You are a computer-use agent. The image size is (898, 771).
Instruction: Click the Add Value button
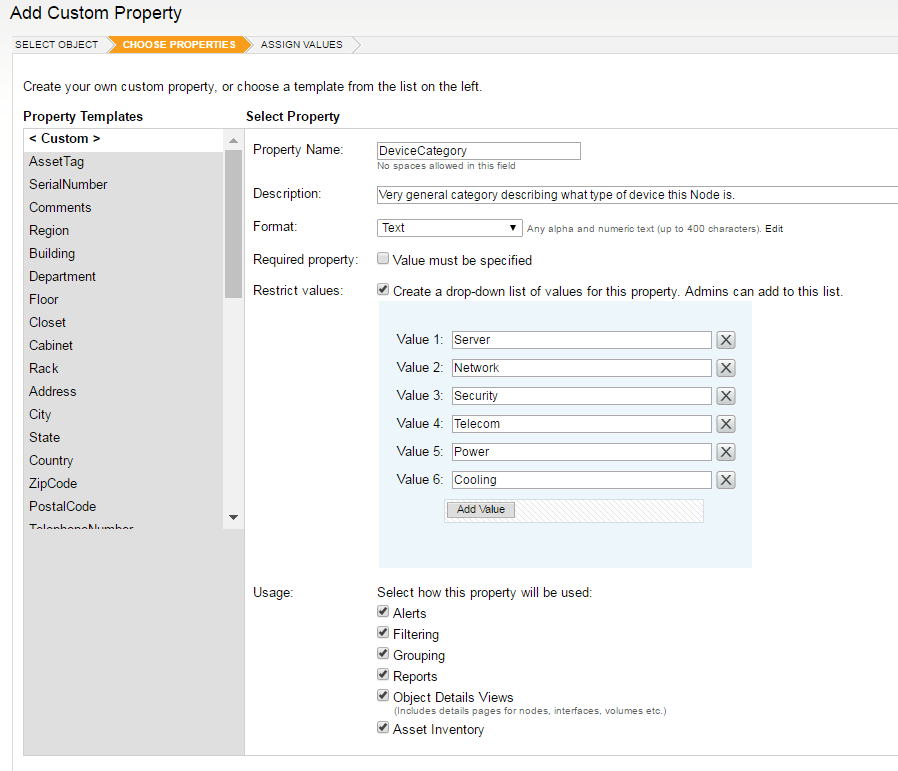pos(480,509)
